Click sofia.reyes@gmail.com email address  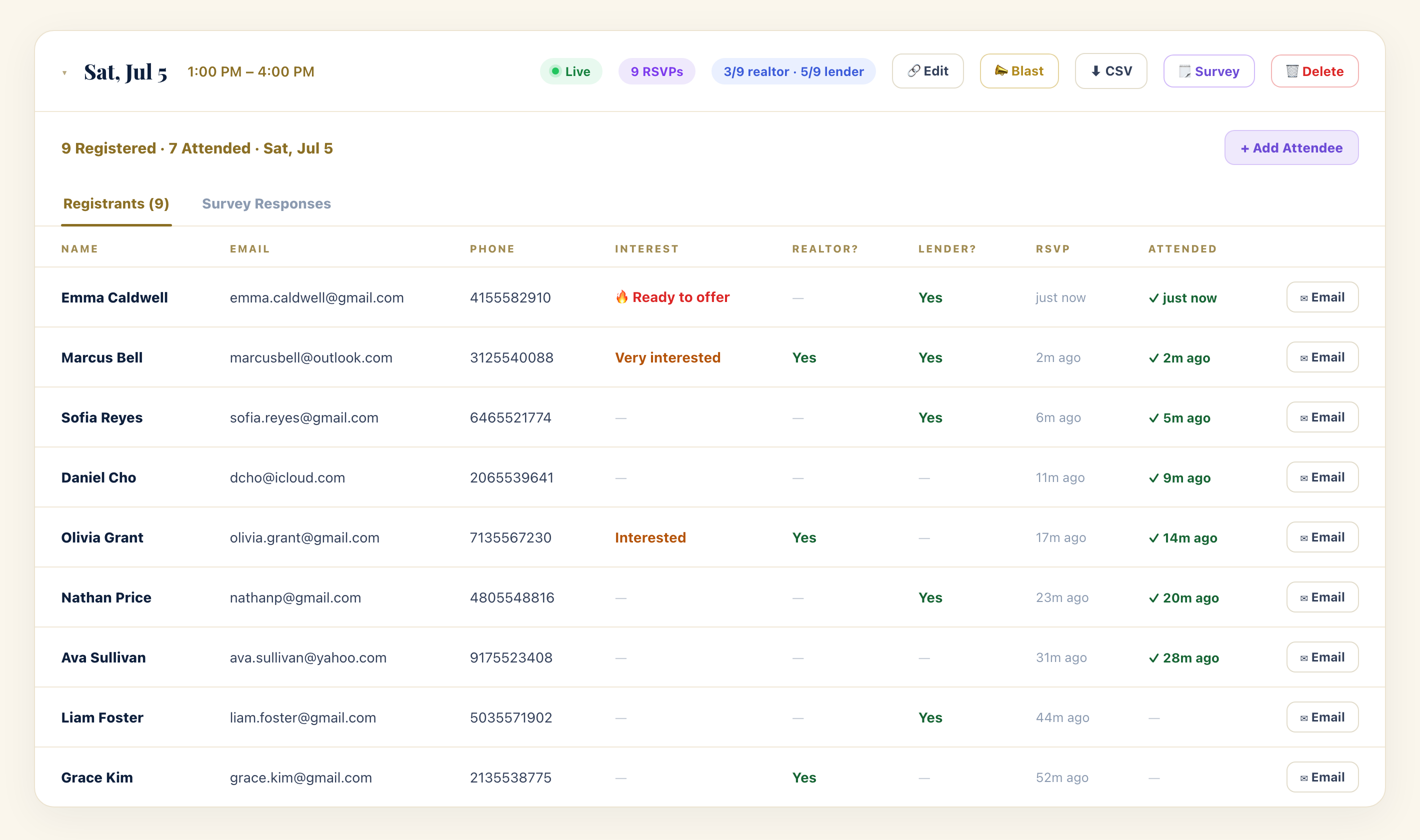[304, 417]
